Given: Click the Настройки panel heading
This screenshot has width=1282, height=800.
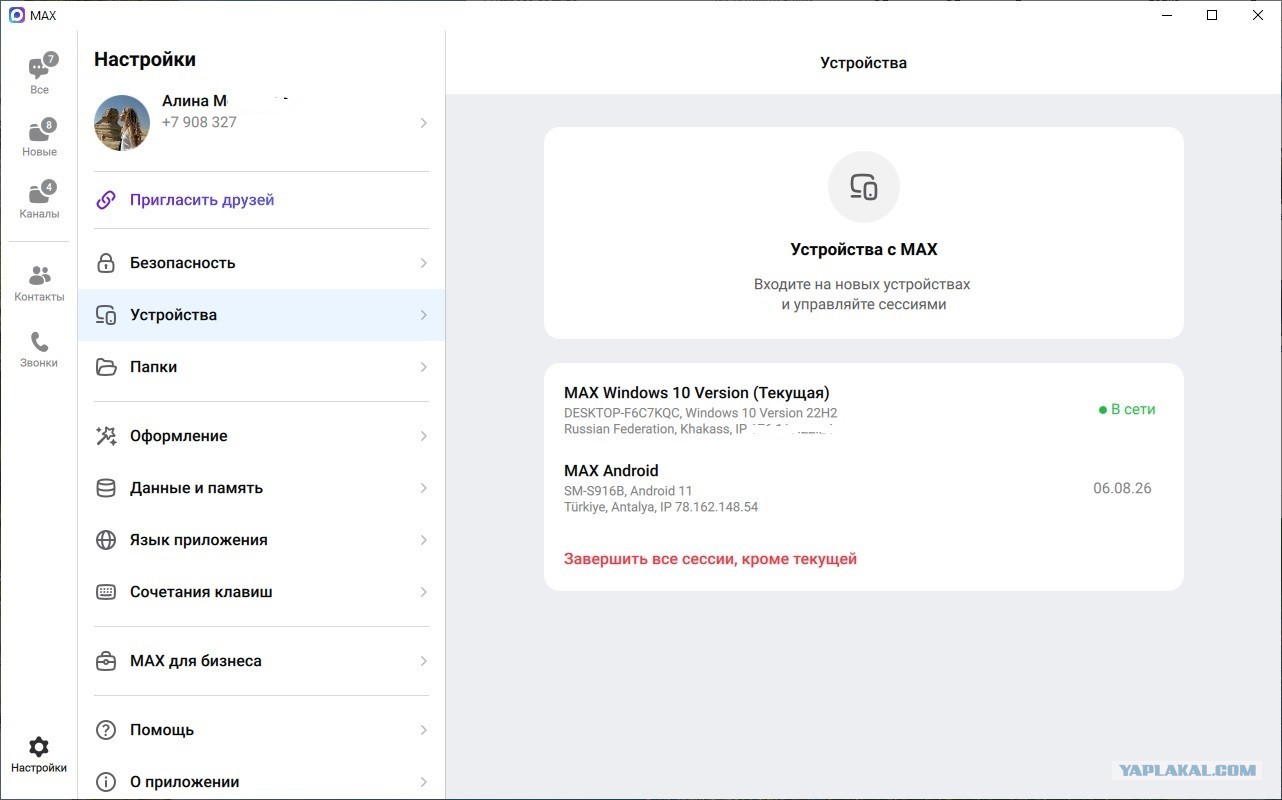Looking at the screenshot, I should pos(145,59).
